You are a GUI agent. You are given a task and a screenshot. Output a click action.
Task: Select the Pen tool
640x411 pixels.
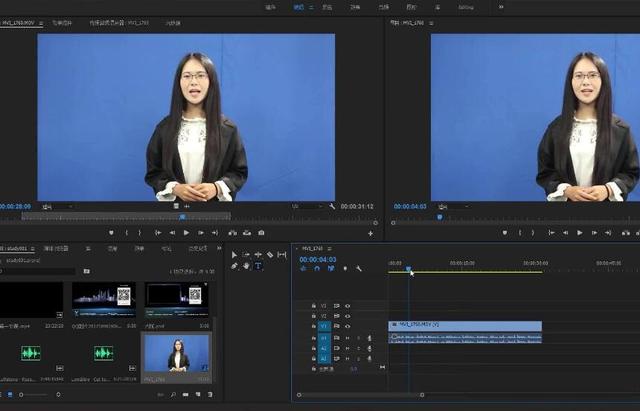(x=234, y=266)
